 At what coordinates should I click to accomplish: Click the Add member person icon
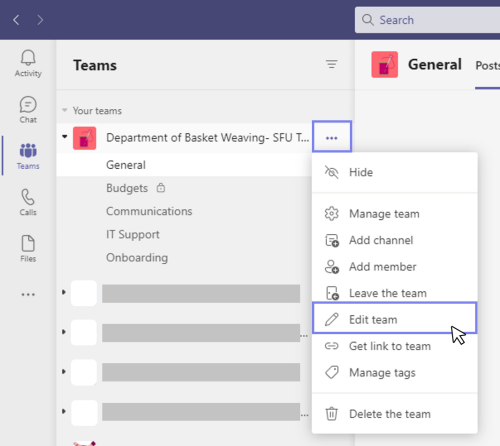(x=332, y=267)
